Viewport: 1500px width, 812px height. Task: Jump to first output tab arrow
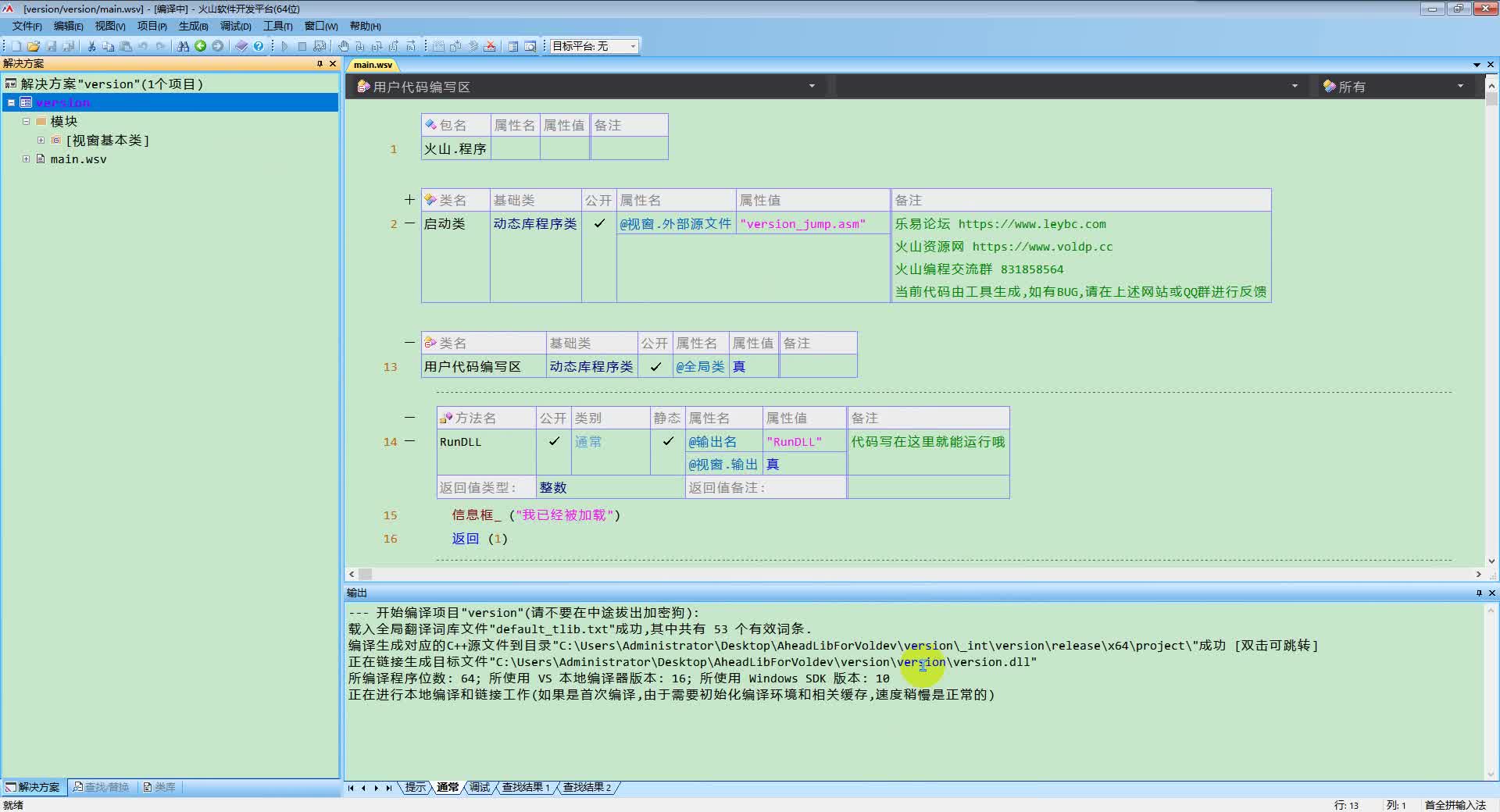click(351, 788)
